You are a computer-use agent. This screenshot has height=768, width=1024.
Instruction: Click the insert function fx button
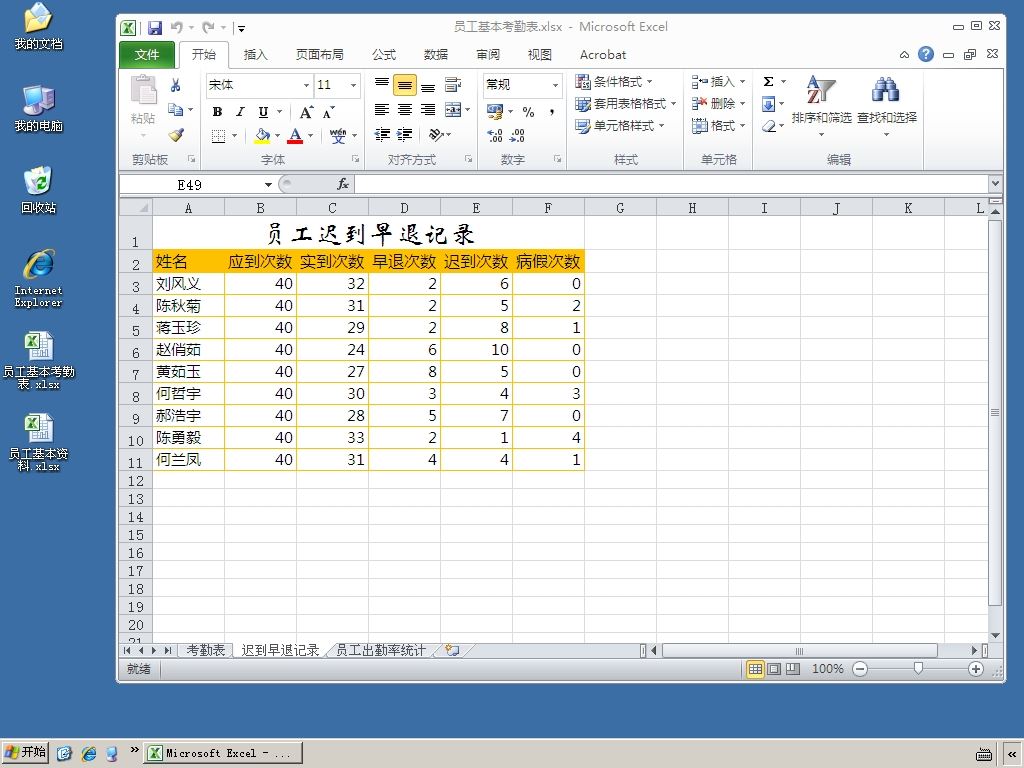(x=343, y=184)
